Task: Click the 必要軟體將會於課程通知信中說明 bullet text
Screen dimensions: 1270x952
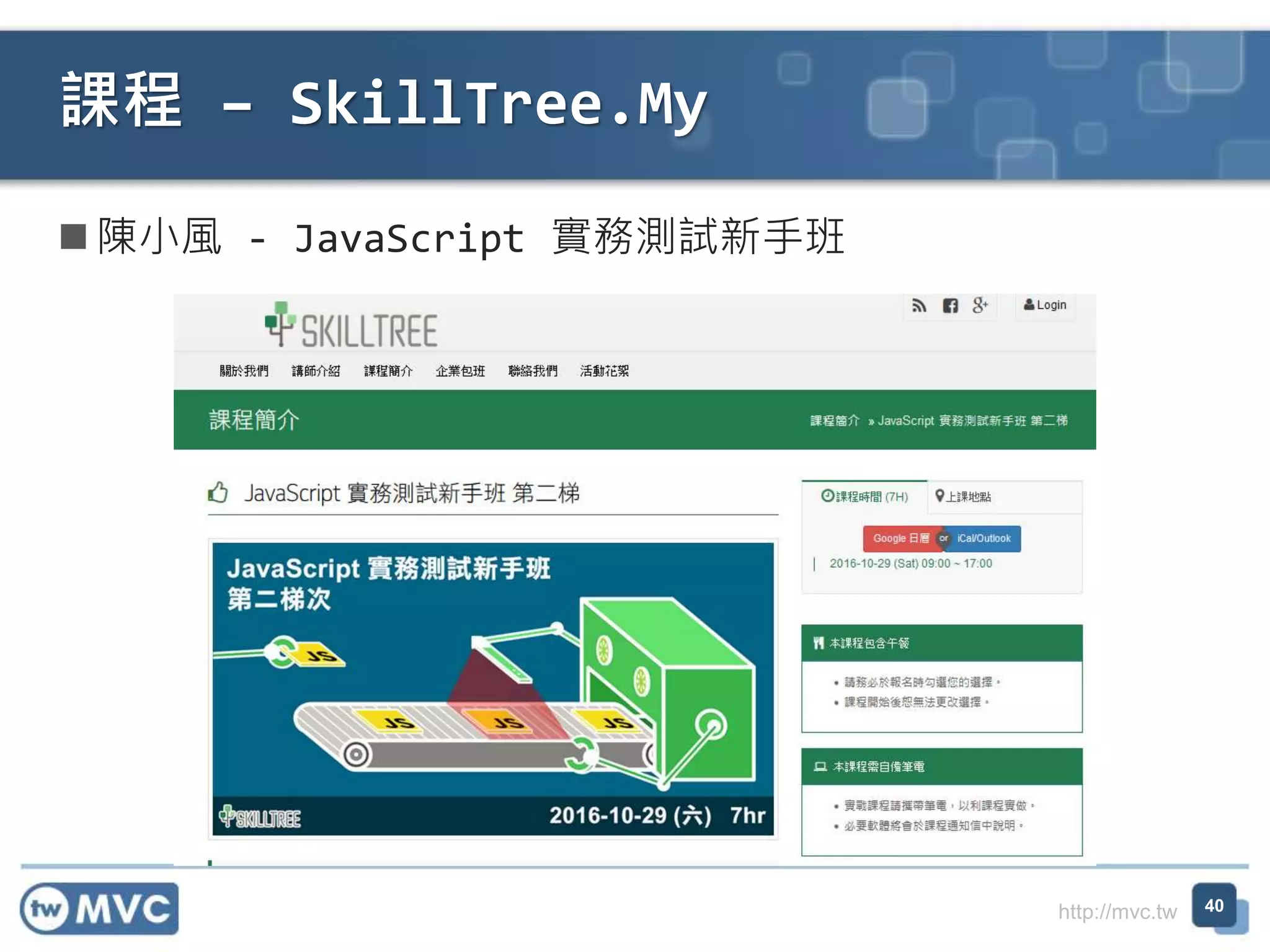Action: [x=933, y=825]
